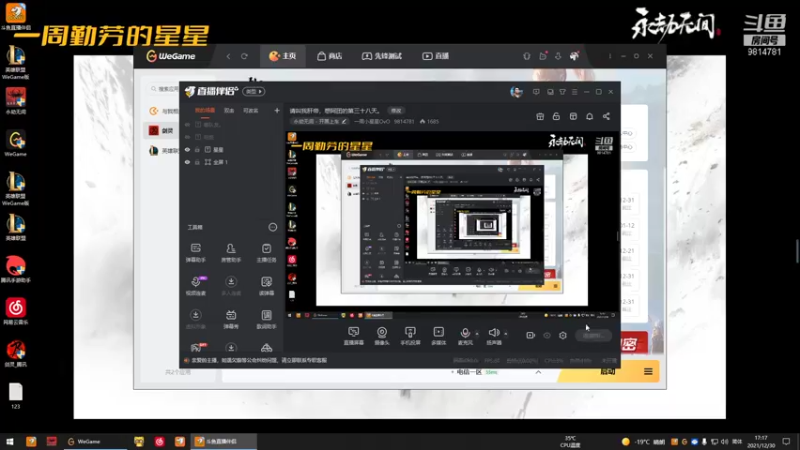Click the start streaming button
The height and width of the screenshot is (450, 800).
(593, 335)
